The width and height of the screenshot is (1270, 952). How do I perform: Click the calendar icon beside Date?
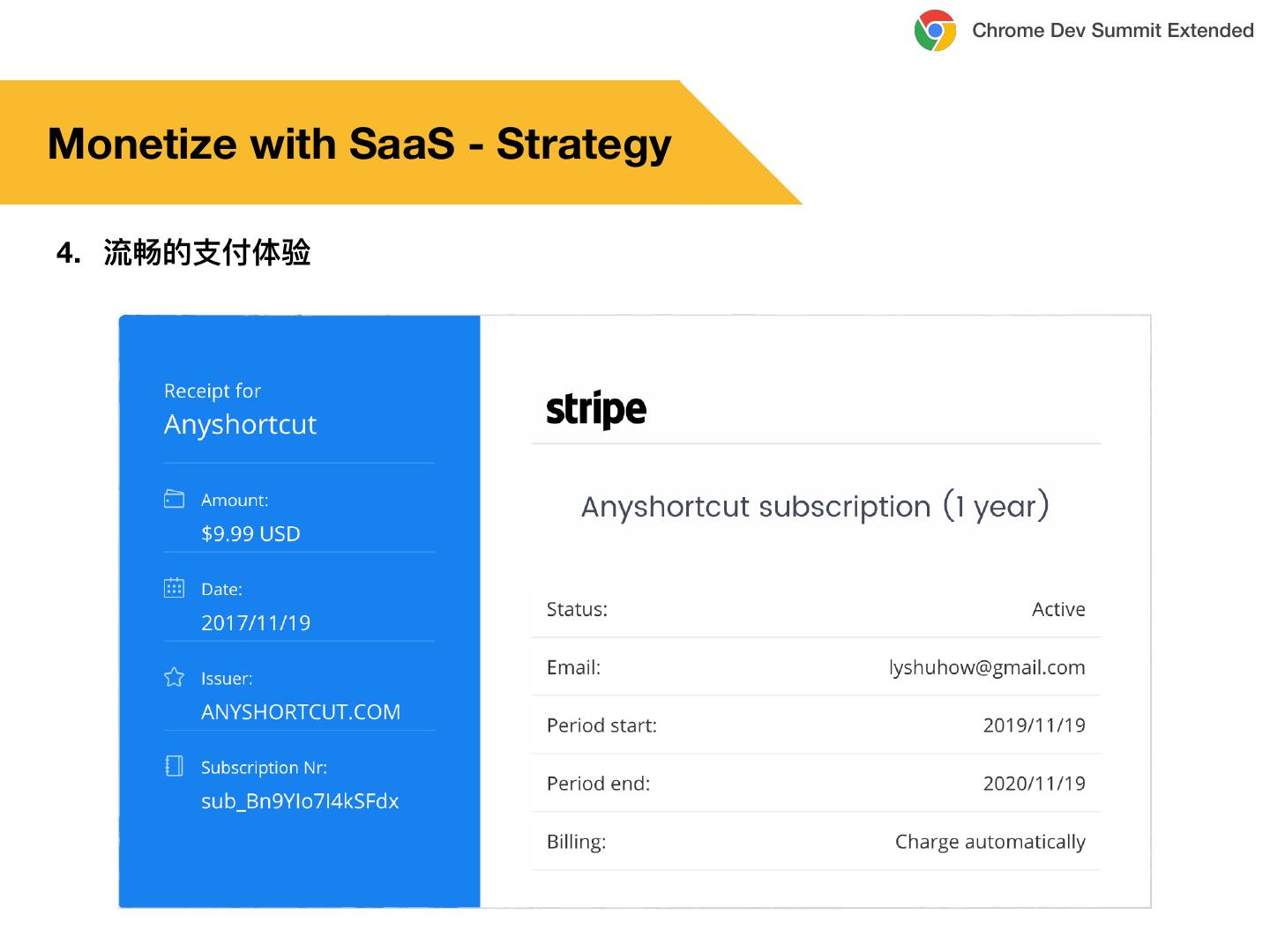[x=175, y=588]
